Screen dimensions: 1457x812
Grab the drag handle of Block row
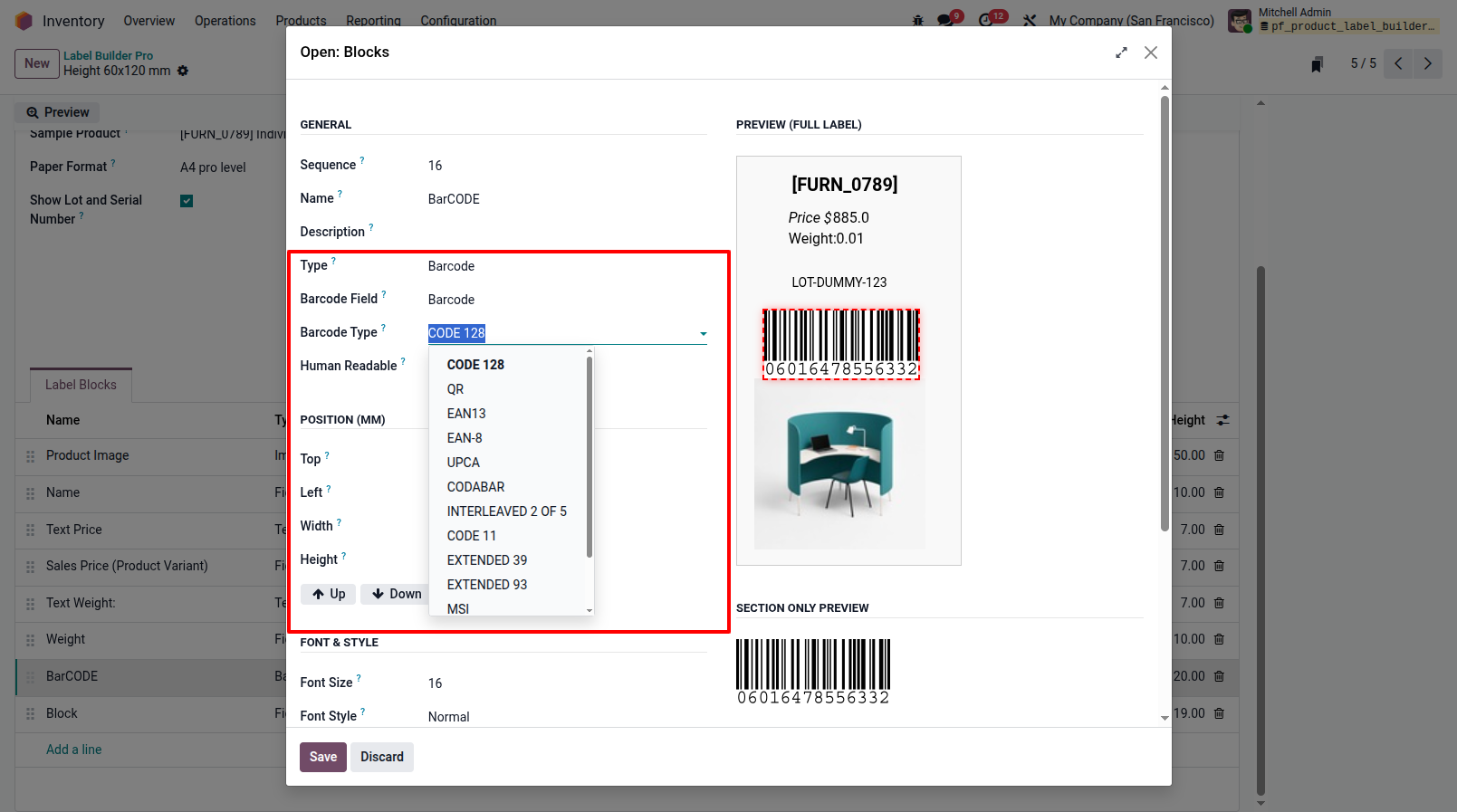point(31,714)
